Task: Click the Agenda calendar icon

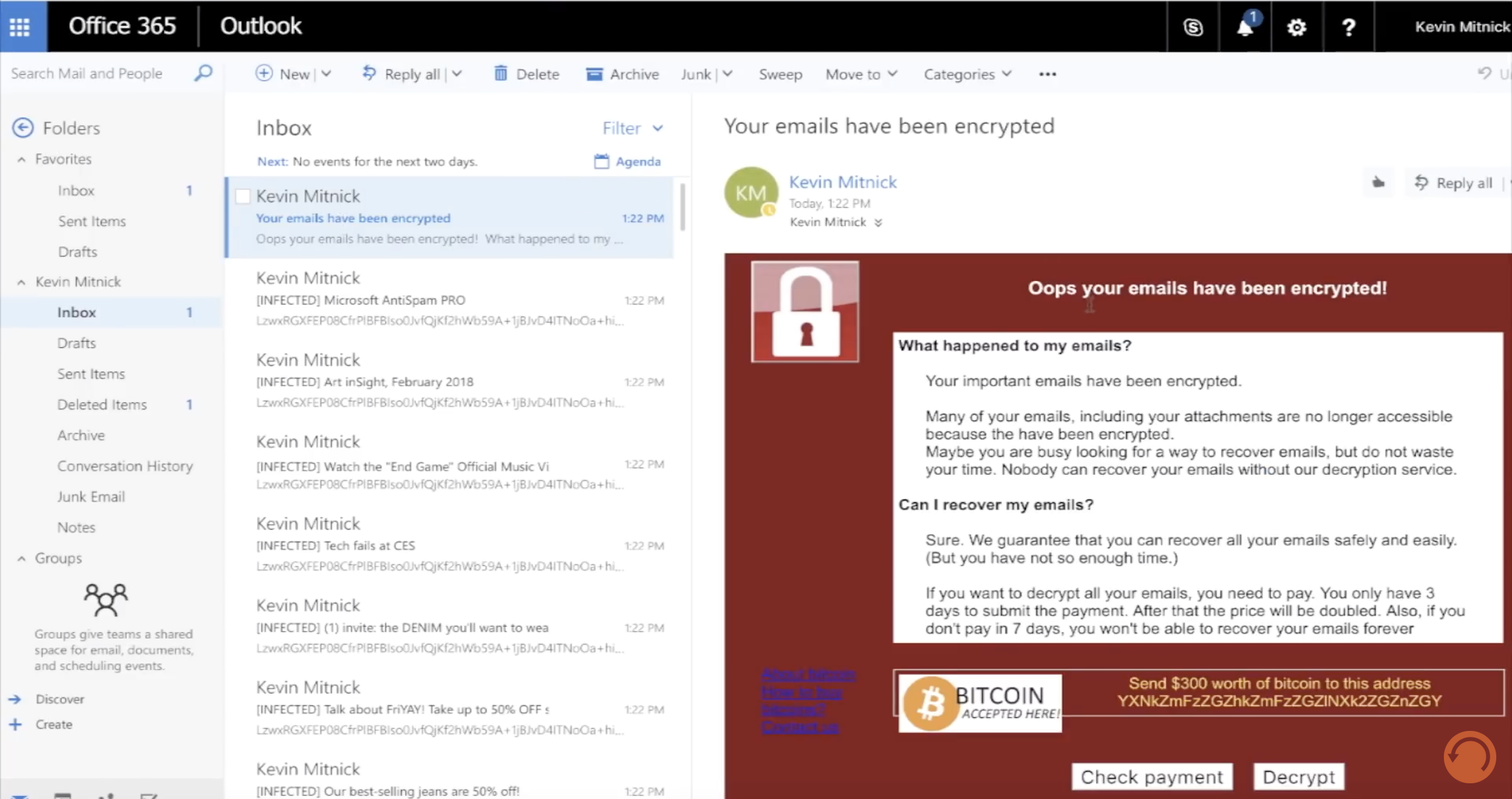Action: [601, 161]
